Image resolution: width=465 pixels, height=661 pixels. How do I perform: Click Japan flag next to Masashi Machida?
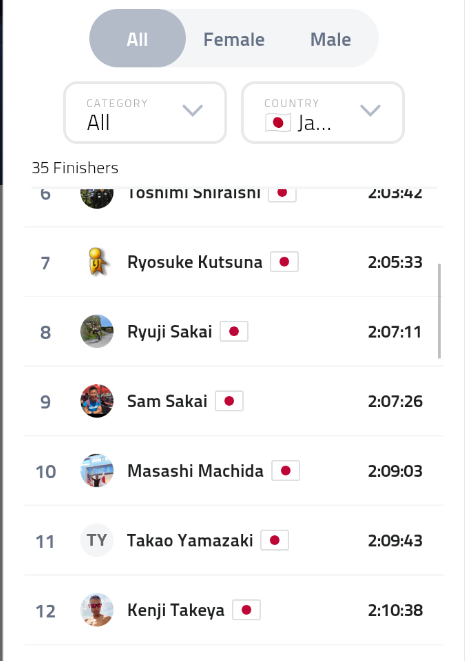(x=285, y=470)
